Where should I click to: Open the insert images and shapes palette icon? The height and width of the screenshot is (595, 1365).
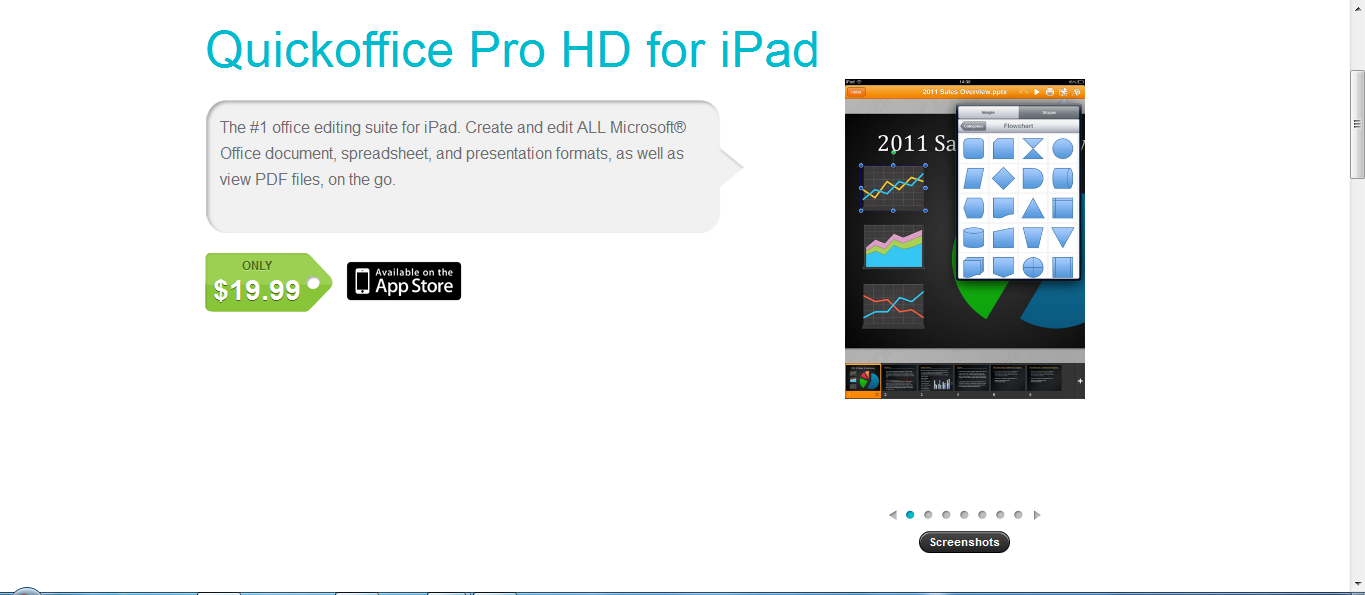(x=1064, y=91)
